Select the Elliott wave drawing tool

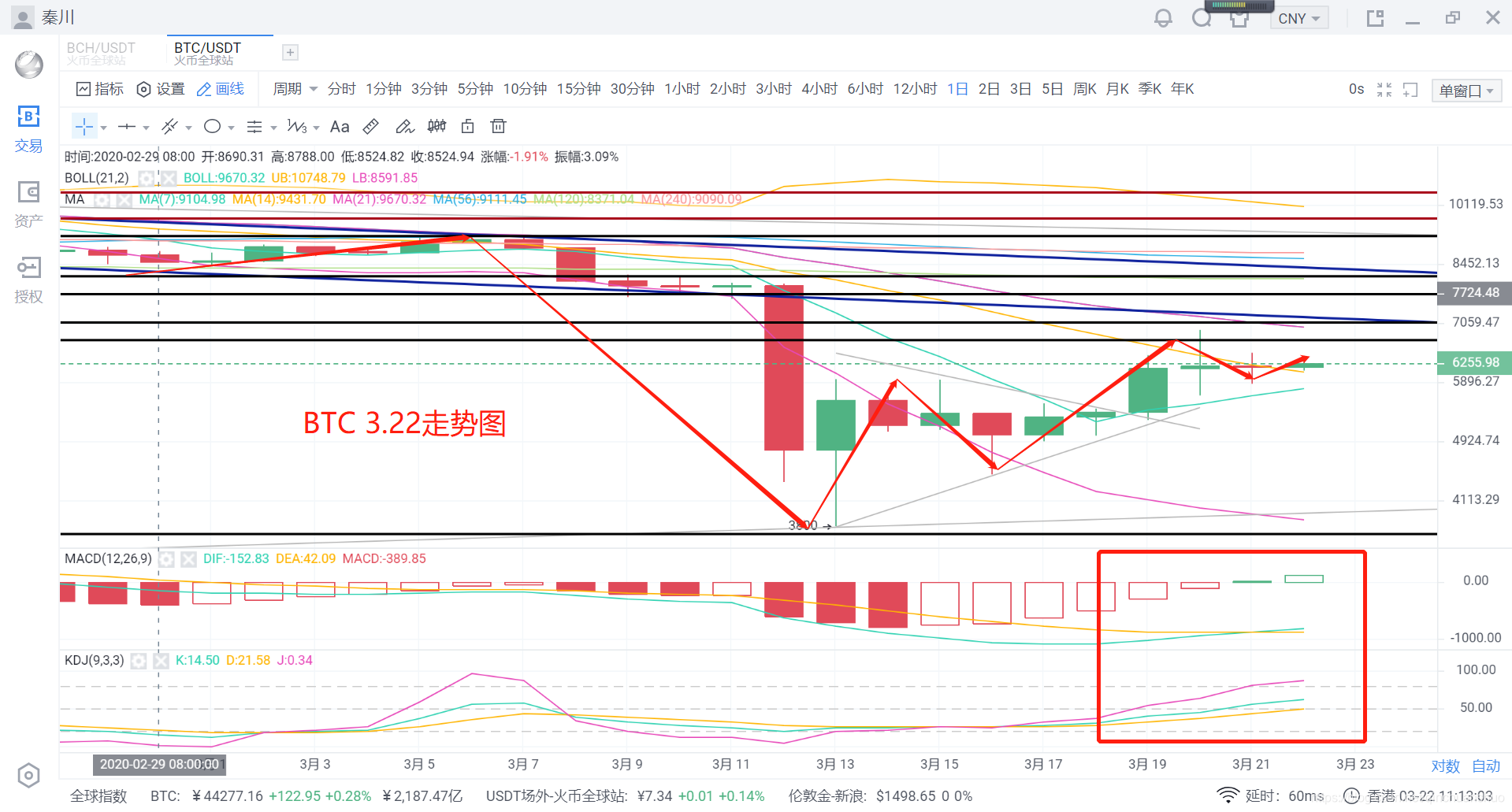[297, 127]
